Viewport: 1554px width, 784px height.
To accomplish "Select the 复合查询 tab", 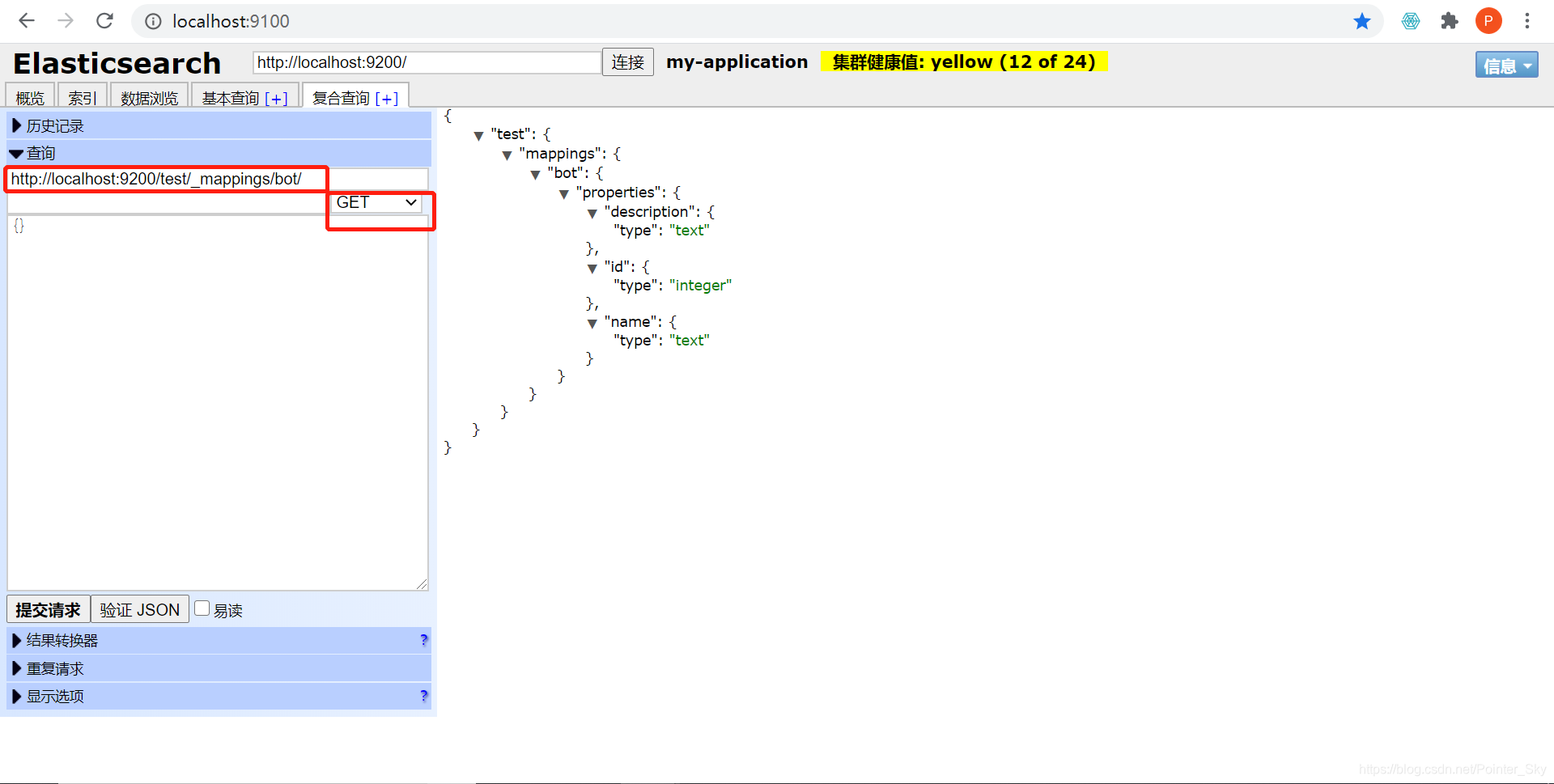I will pos(341,98).
